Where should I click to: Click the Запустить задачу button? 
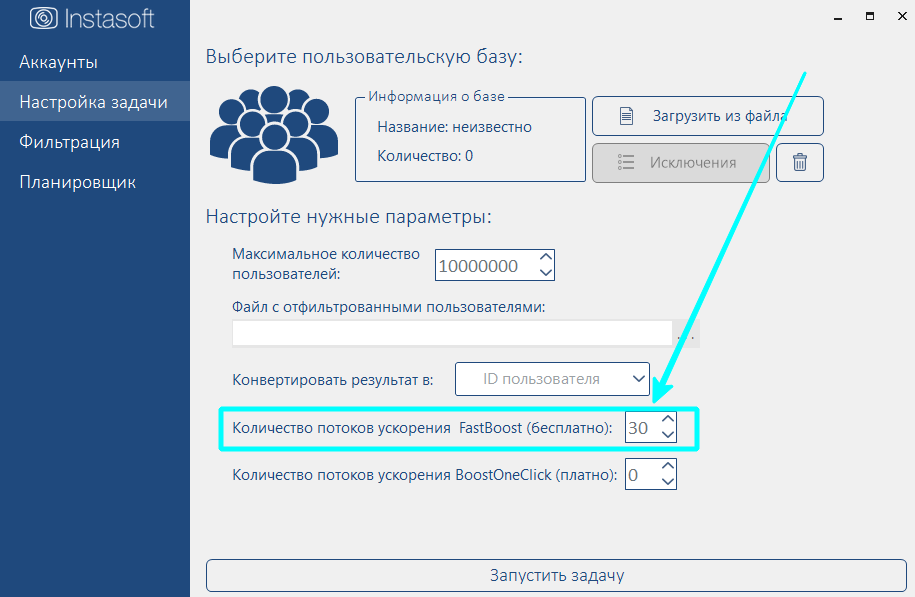[x=556, y=575]
